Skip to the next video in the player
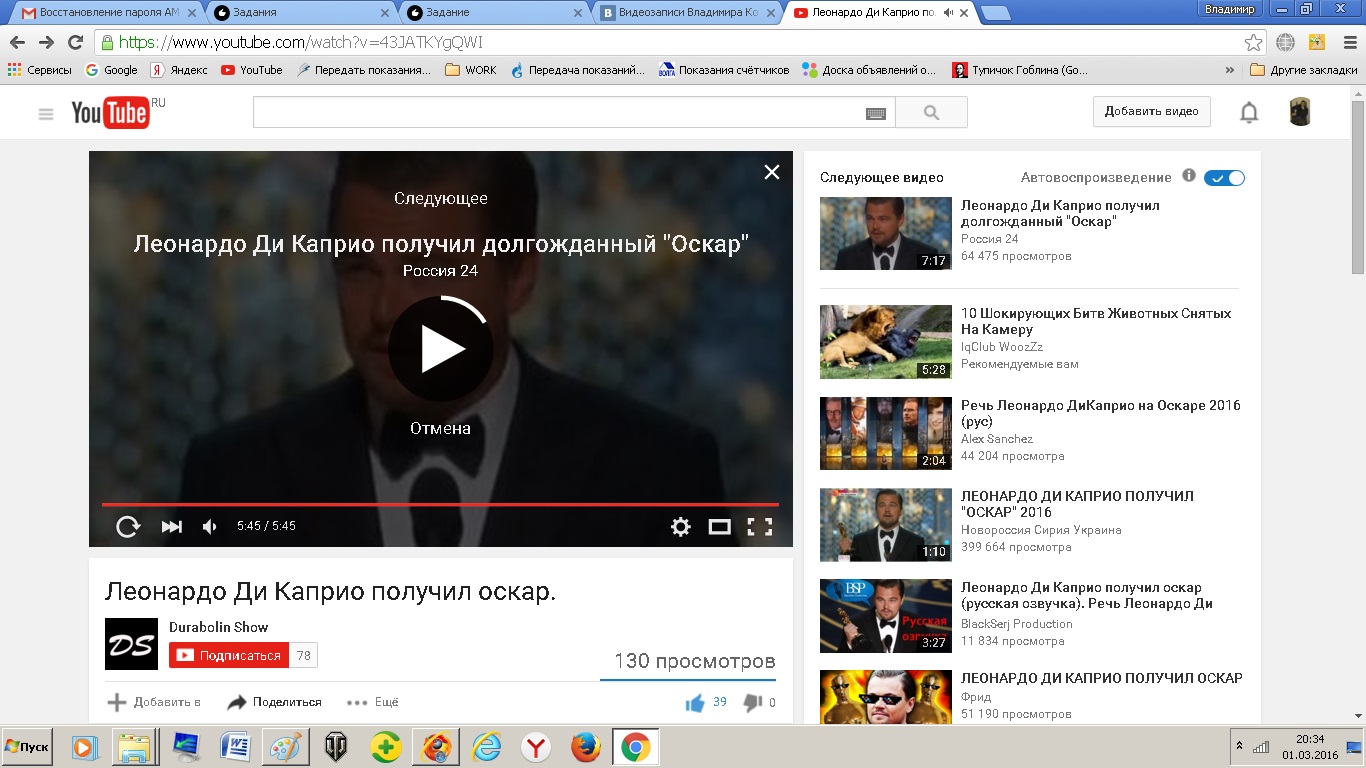The width and height of the screenshot is (1366, 768). pyautogui.click(x=172, y=526)
